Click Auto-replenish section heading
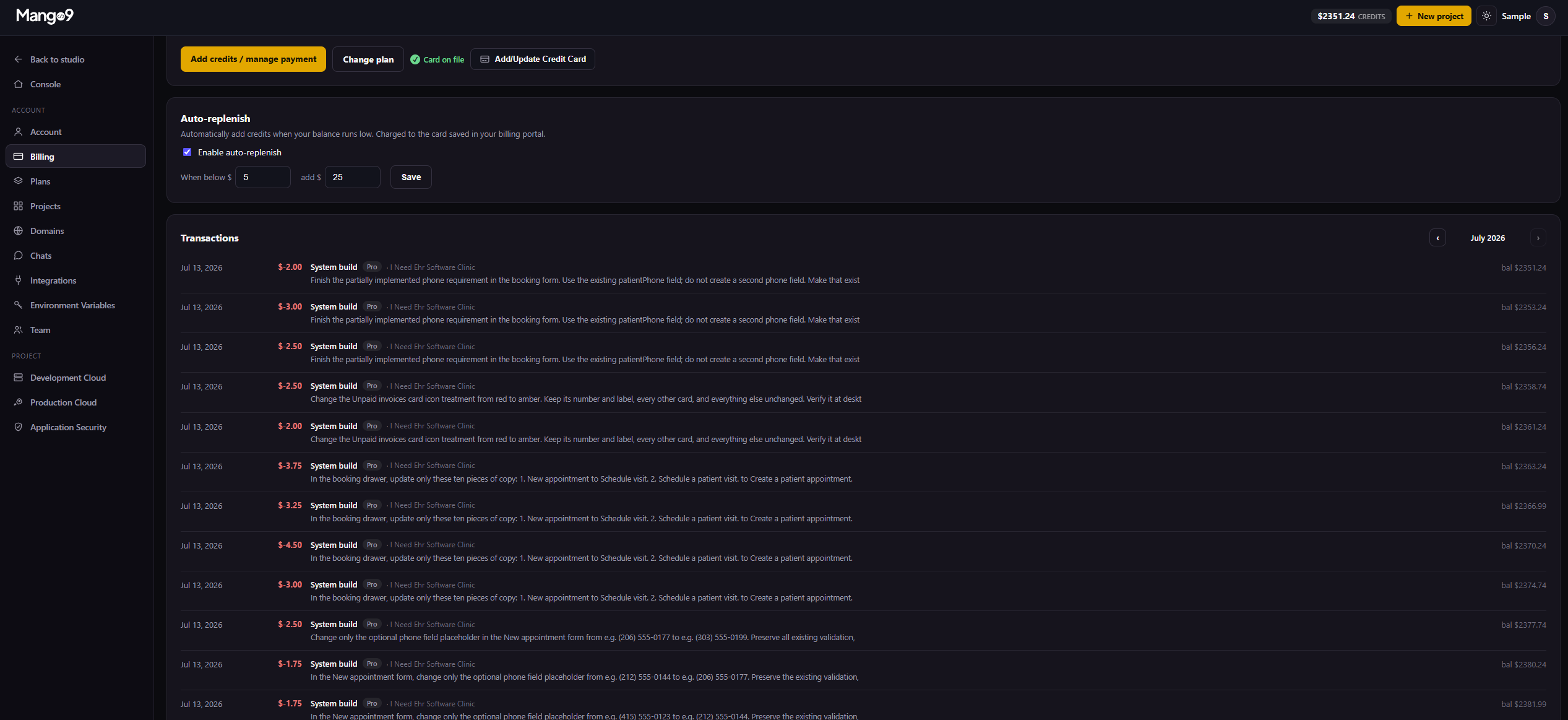The image size is (1568, 720). [215, 118]
